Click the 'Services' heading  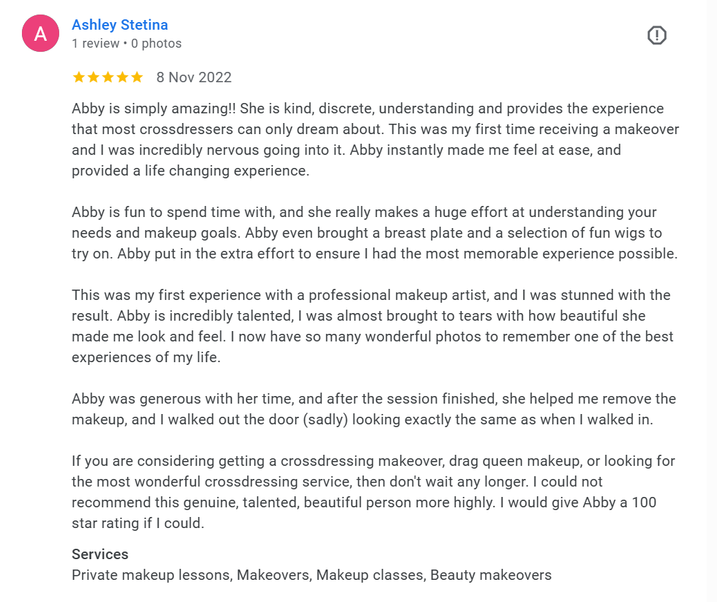[x=100, y=554]
